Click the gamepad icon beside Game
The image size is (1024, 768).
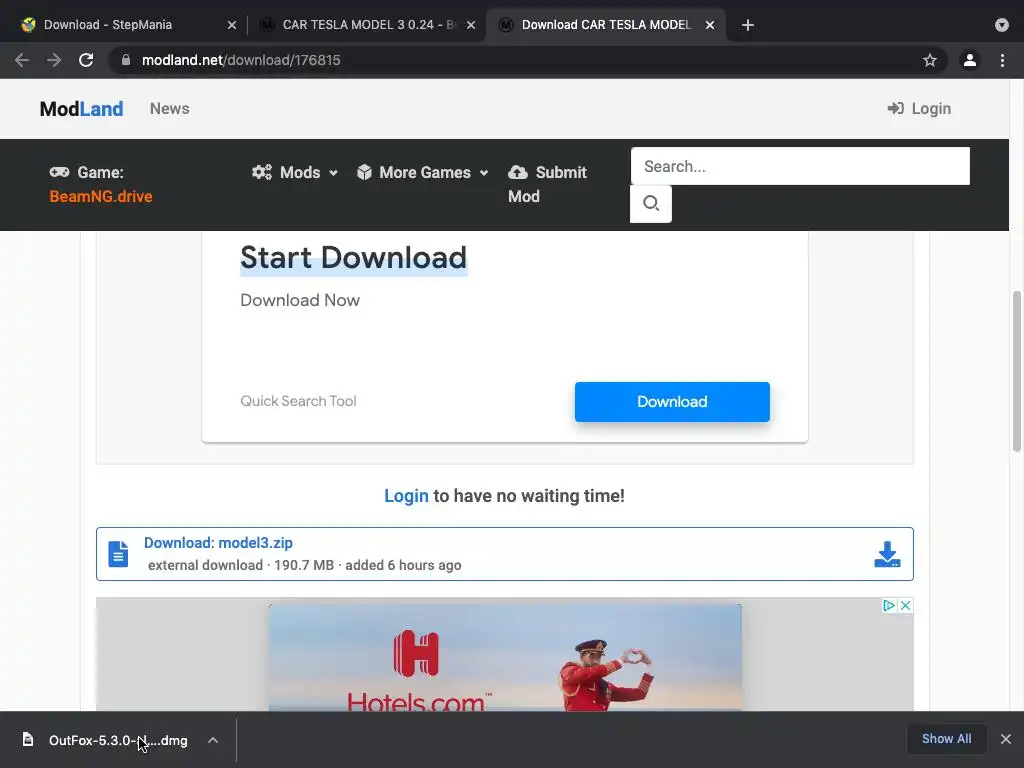coord(59,172)
